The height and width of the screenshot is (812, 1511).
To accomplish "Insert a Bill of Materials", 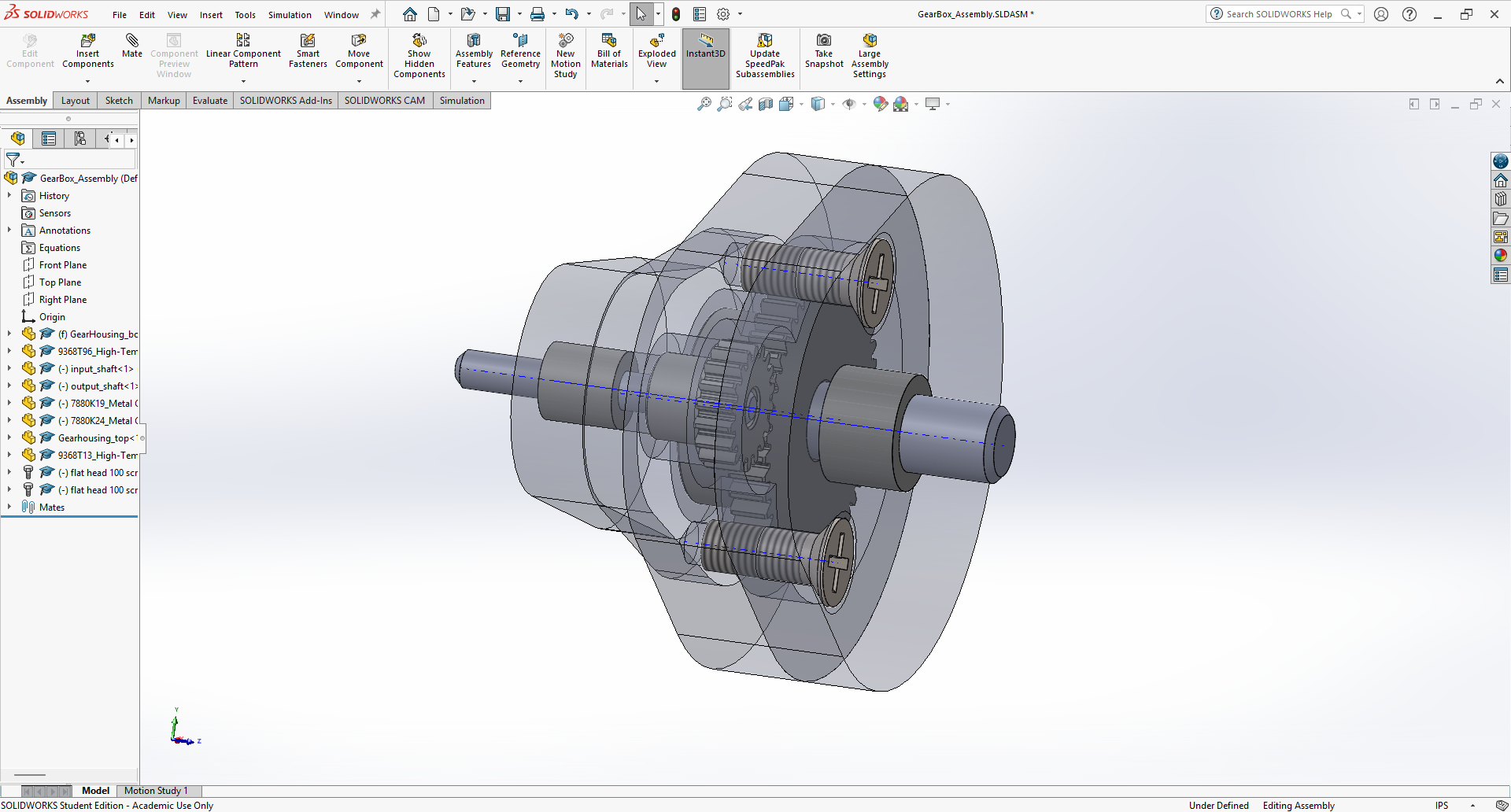I will pyautogui.click(x=609, y=51).
